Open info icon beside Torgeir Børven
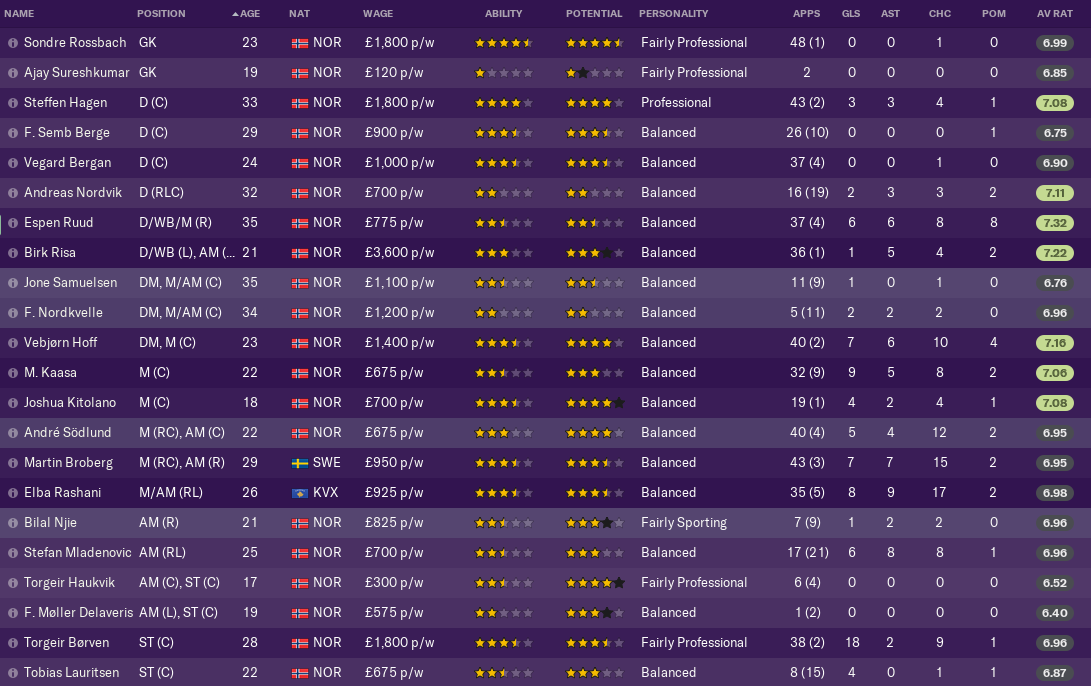The width and height of the screenshot is (1091, 686). (13, 643)
